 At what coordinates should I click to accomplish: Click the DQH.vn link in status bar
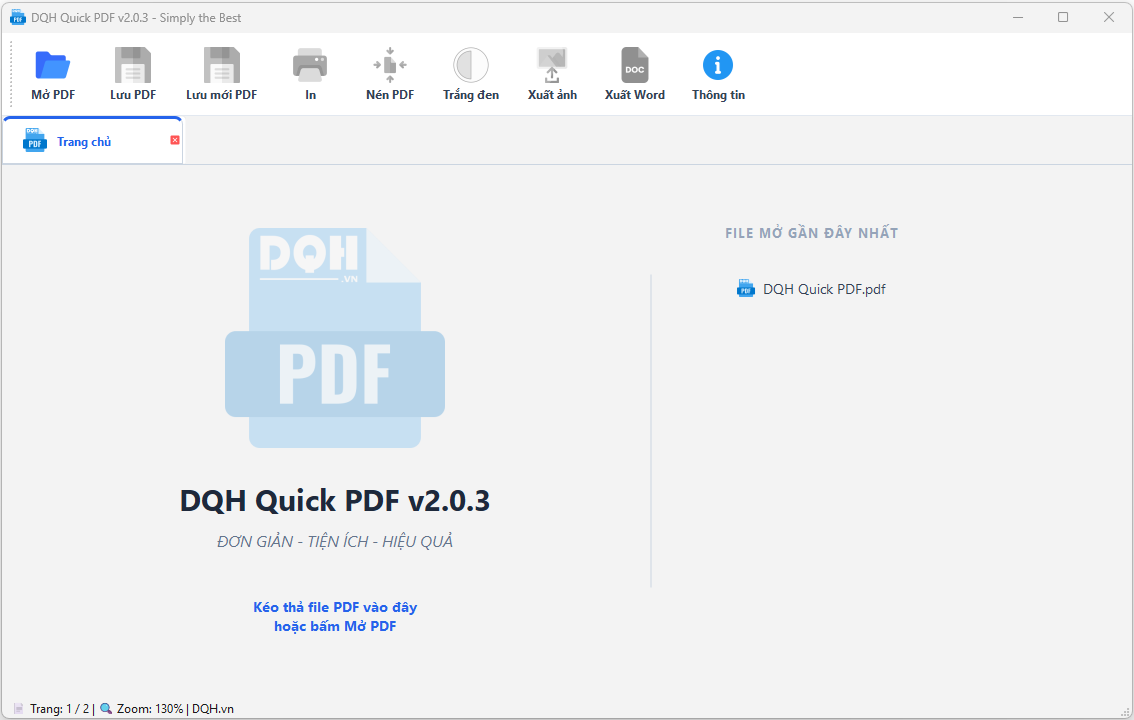pos(213,709)
